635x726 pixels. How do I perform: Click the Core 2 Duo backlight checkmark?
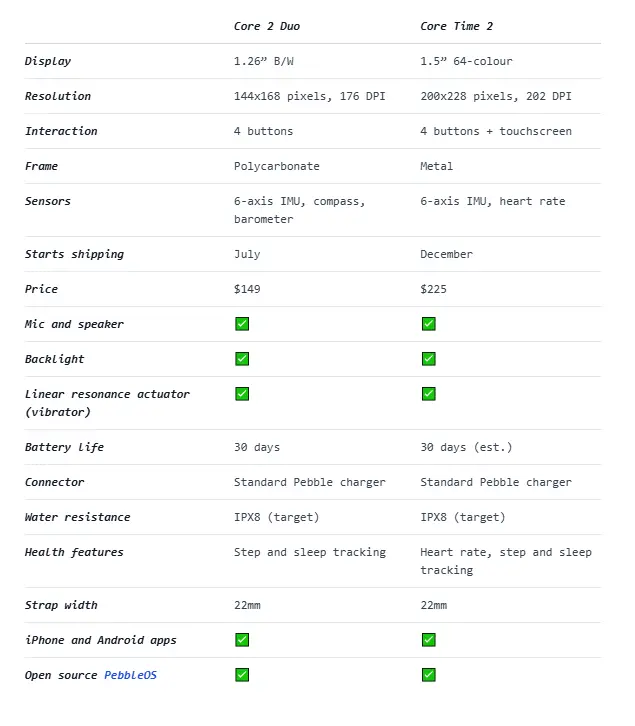[242, 359]
